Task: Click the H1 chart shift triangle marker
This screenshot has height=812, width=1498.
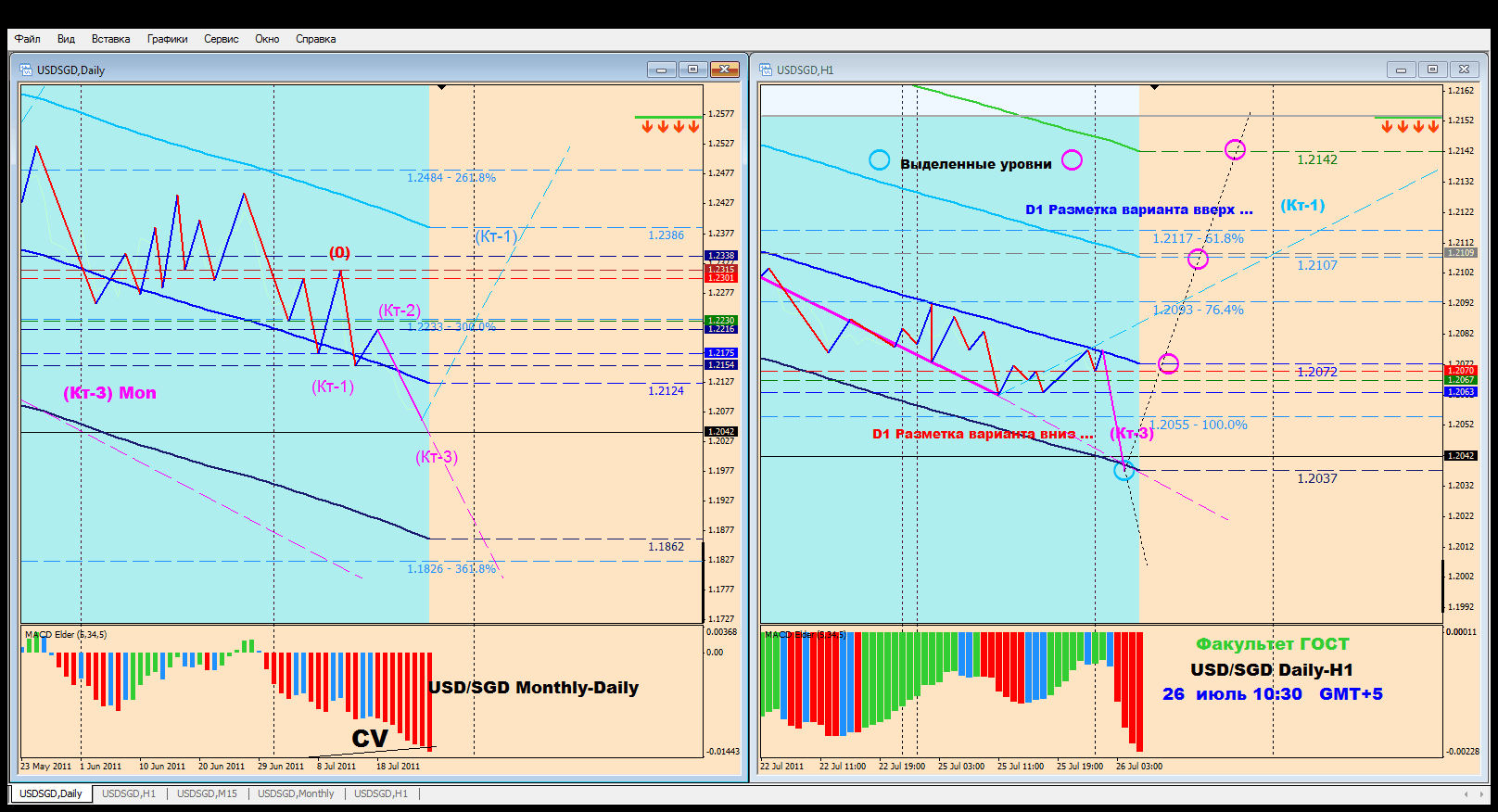Action: coord(1154,87)
